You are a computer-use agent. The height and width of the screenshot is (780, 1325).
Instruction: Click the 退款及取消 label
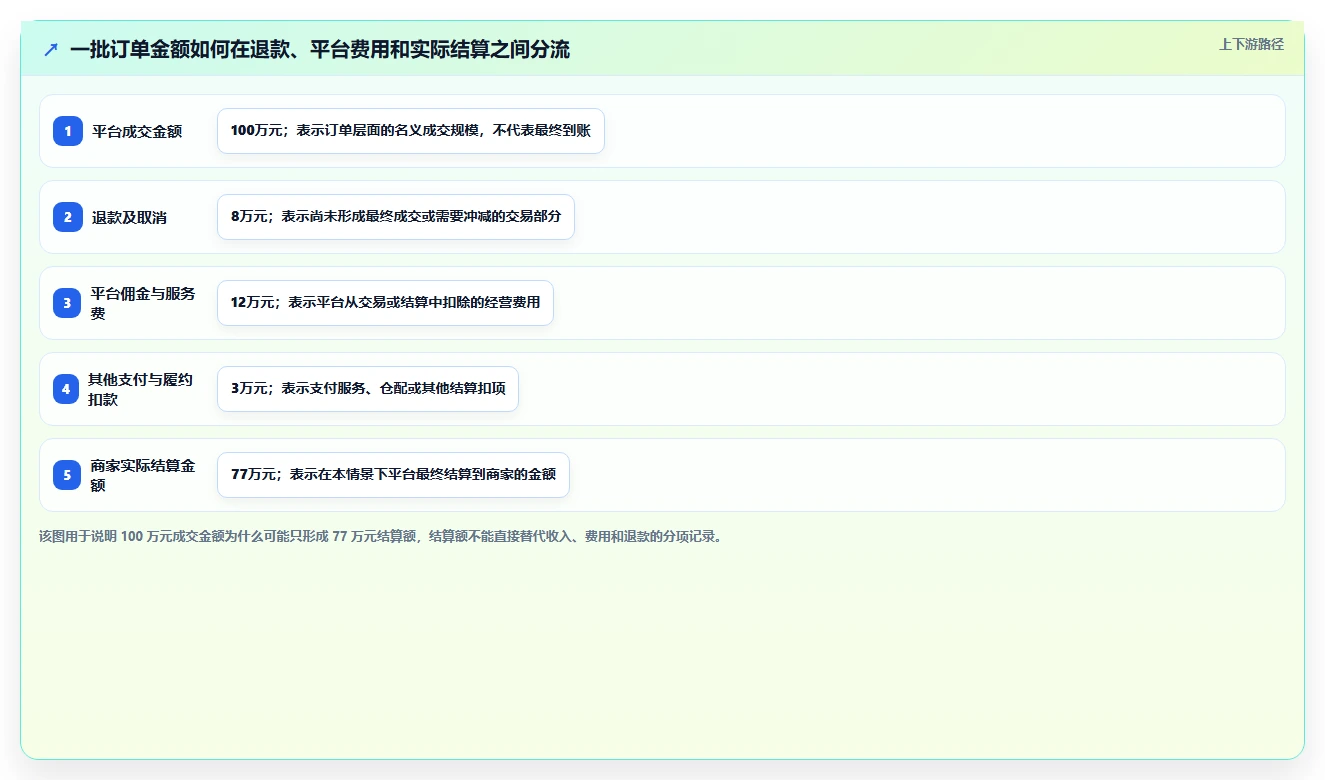[129, 217]
